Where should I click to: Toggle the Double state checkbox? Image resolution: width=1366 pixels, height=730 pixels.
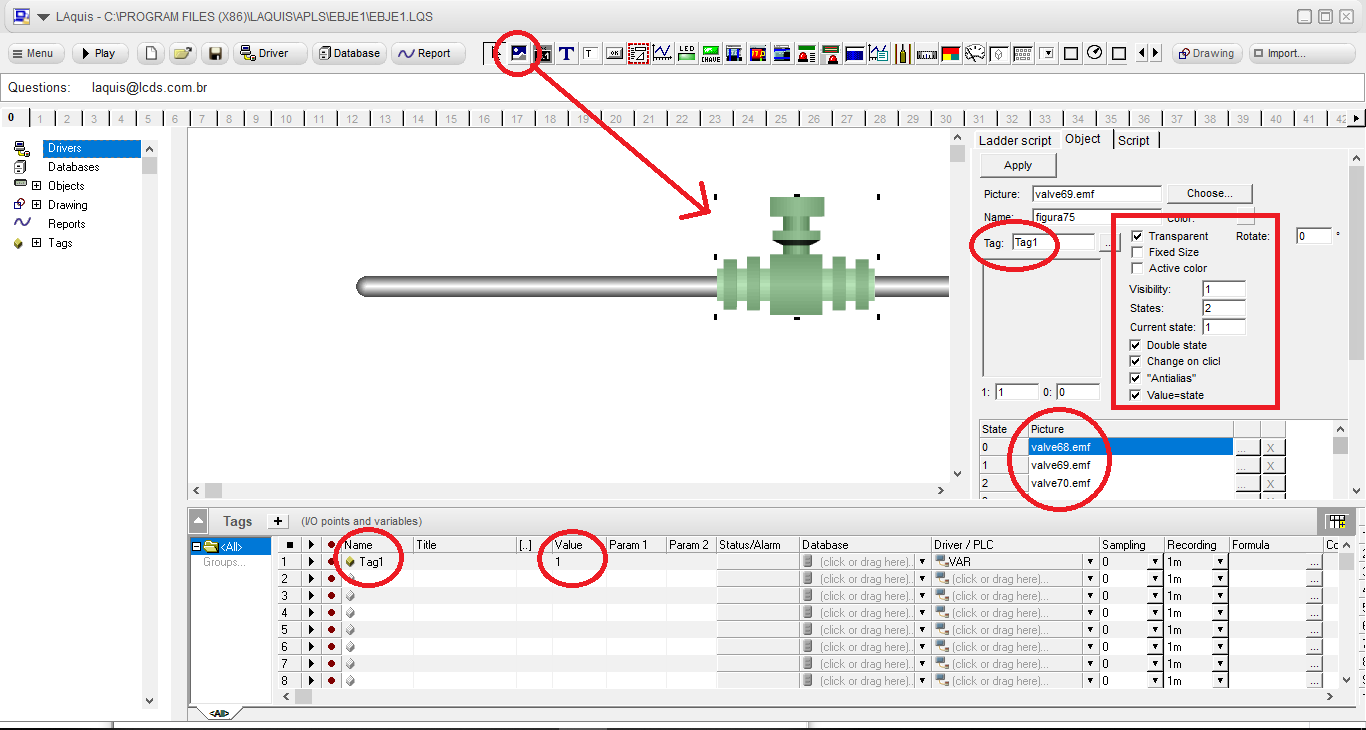click(x=1135, y=345)
